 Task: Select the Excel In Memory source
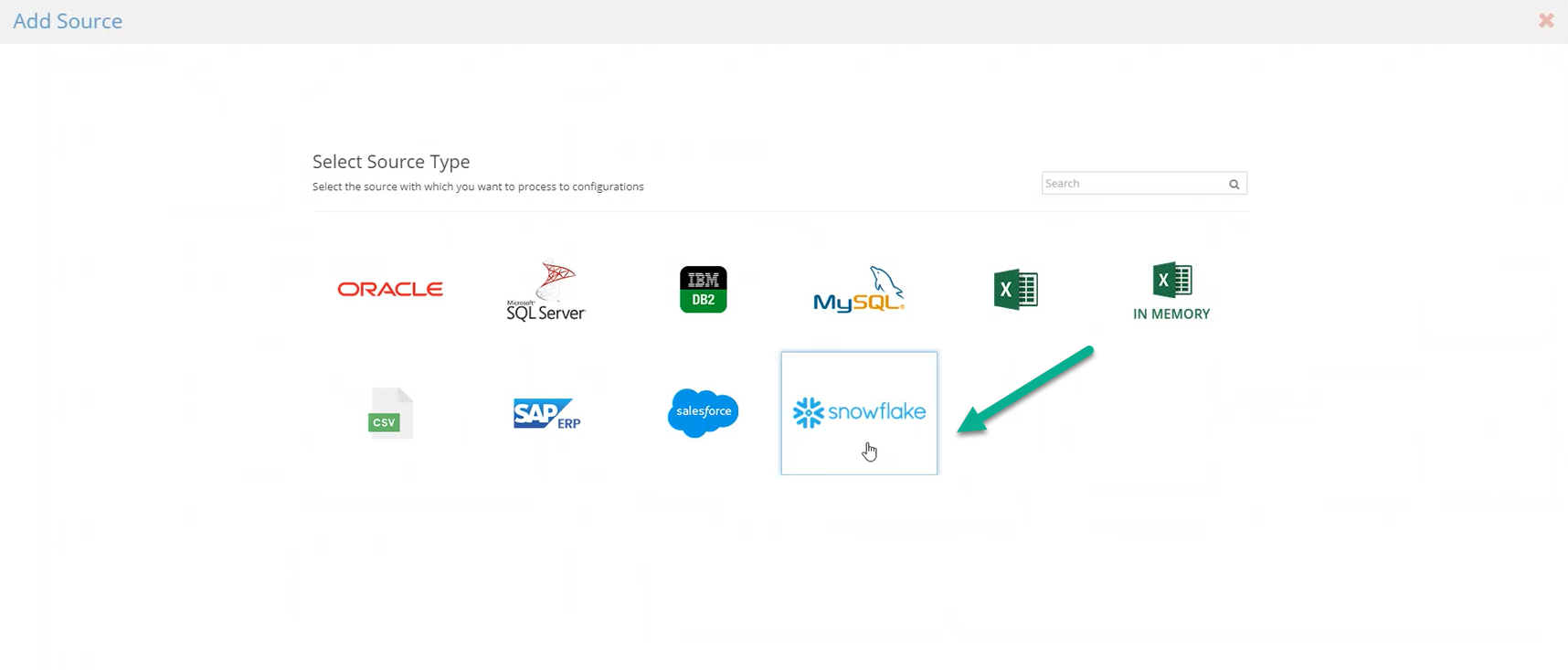1171,291
